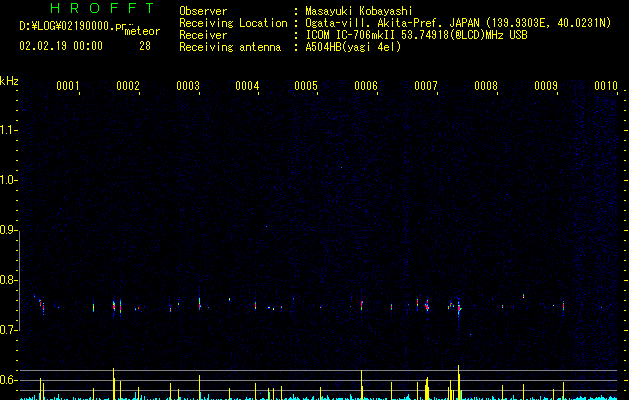
Task: Click time marker 0003
Action: tap(188, 85)
